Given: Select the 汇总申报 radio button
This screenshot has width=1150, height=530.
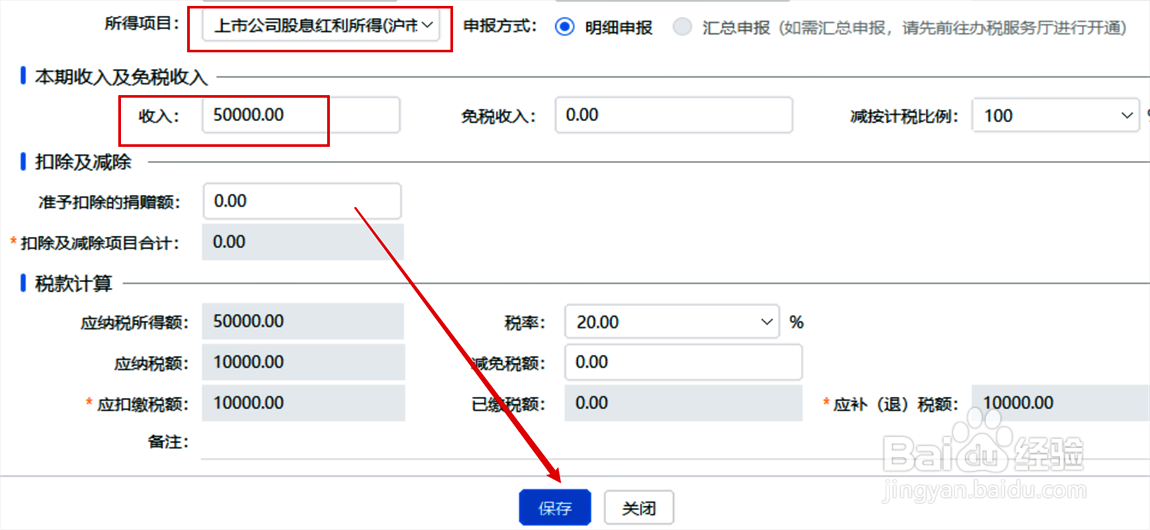Looking at the screenshot, I should coord(683,28).
